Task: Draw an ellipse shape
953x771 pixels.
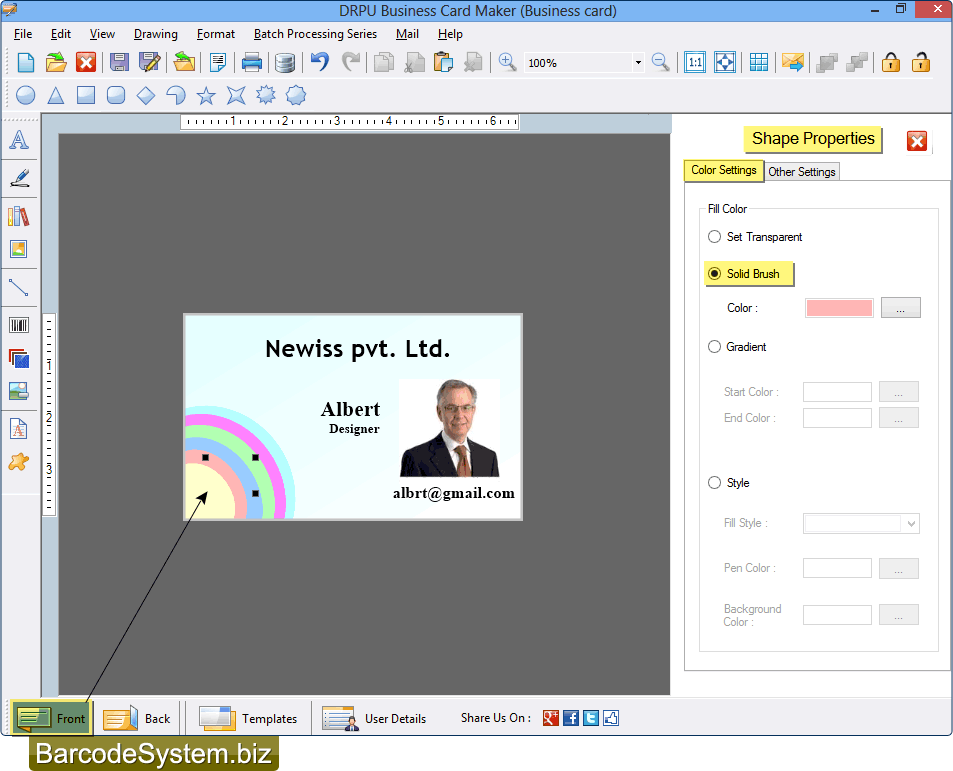Action: pos(25,95)
